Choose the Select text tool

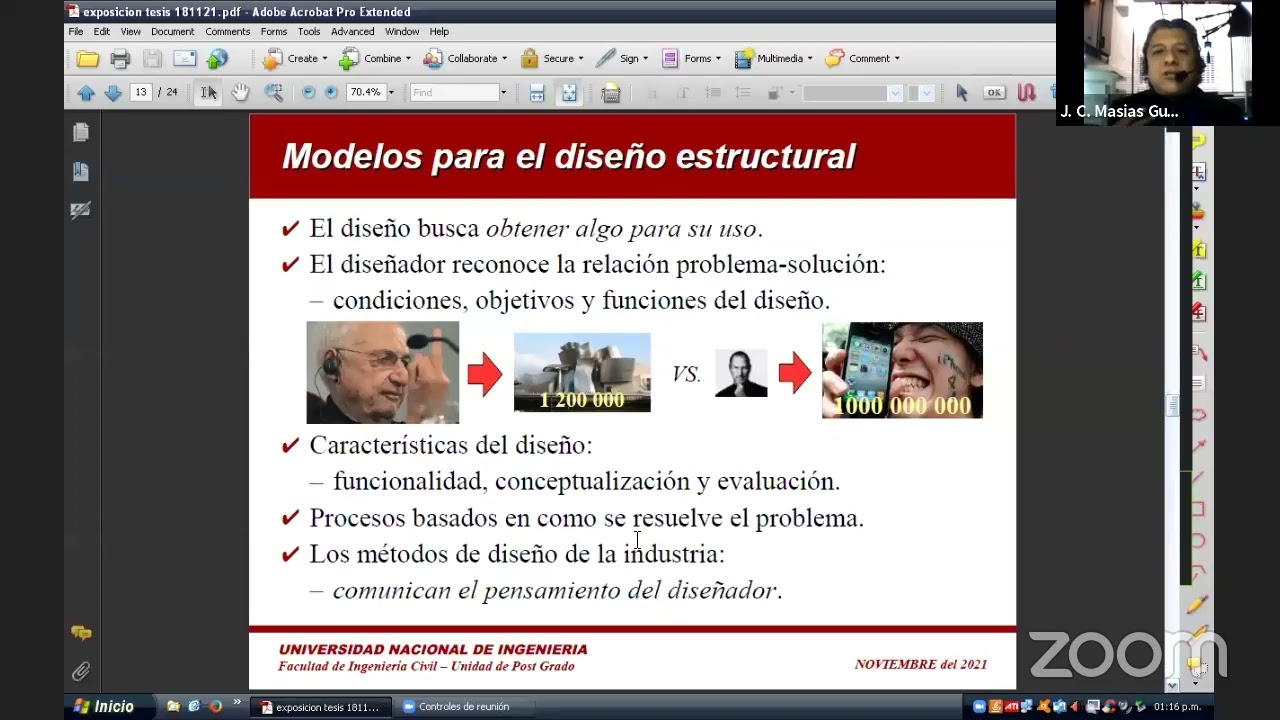pos(208,93)
